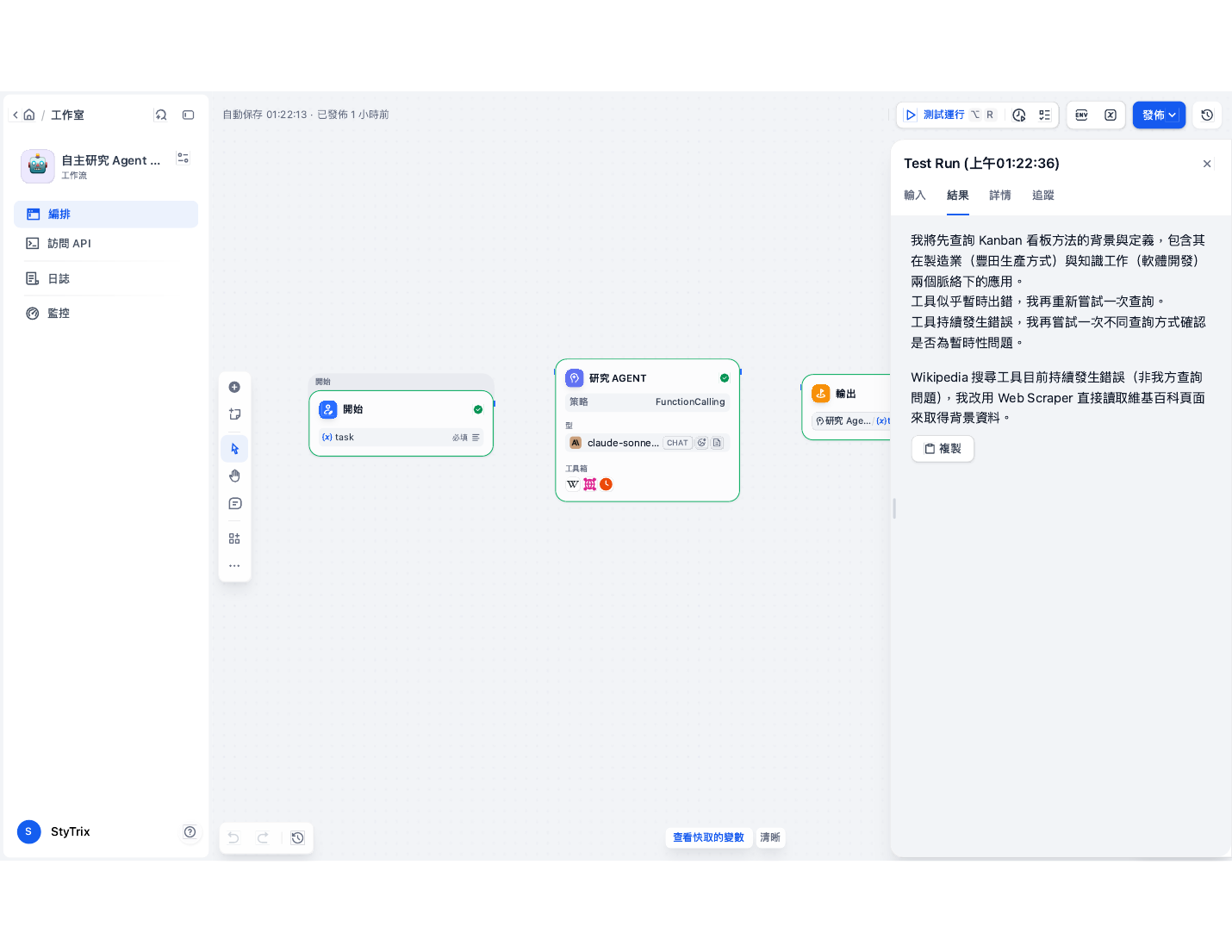Open version history icon beside 發佈
Image resolution: width=1232 pixels, height=952 pixels.
click(x=1207, y=115)
